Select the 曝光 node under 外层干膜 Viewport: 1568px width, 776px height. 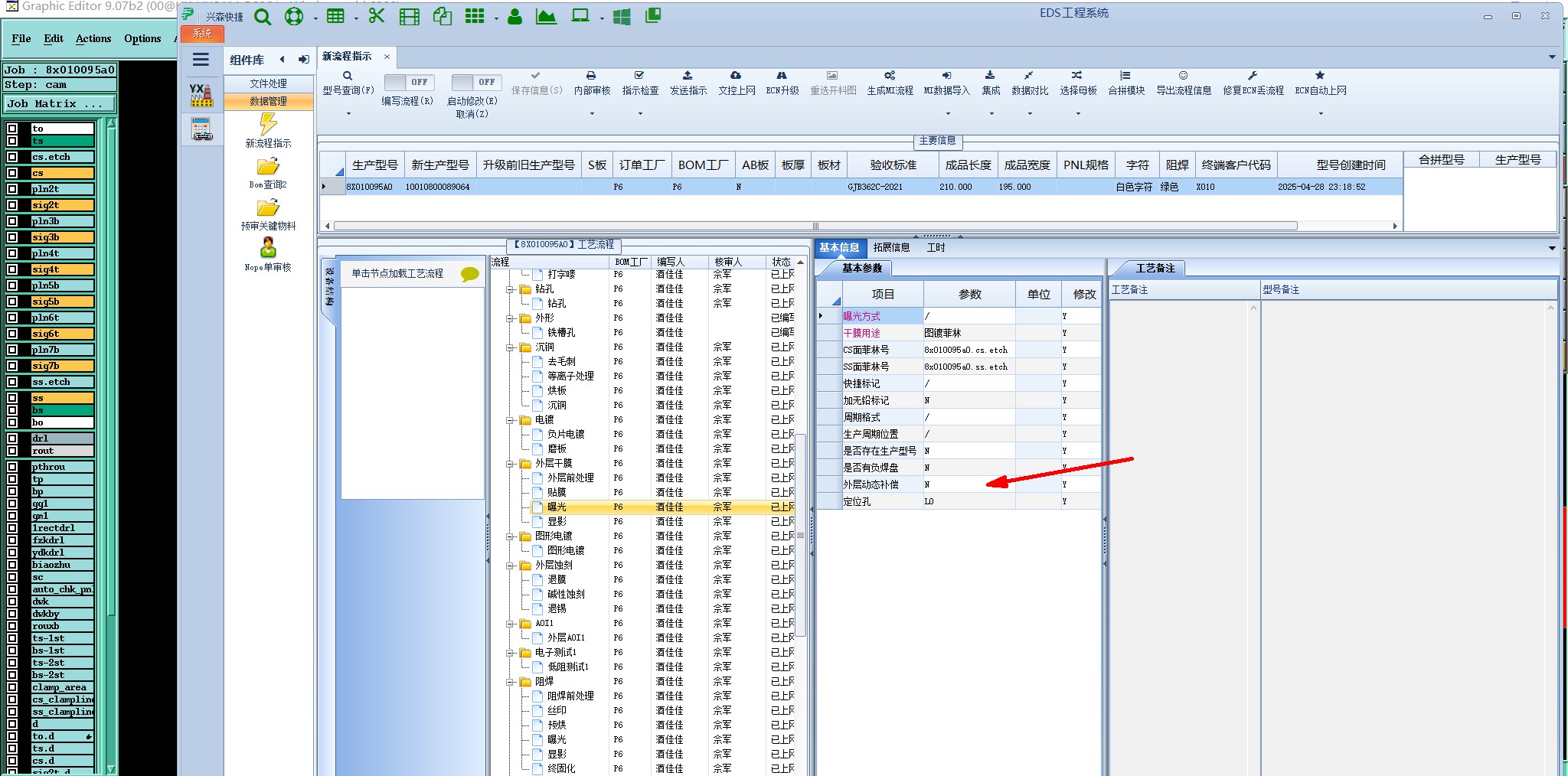[x=557, y=507]
